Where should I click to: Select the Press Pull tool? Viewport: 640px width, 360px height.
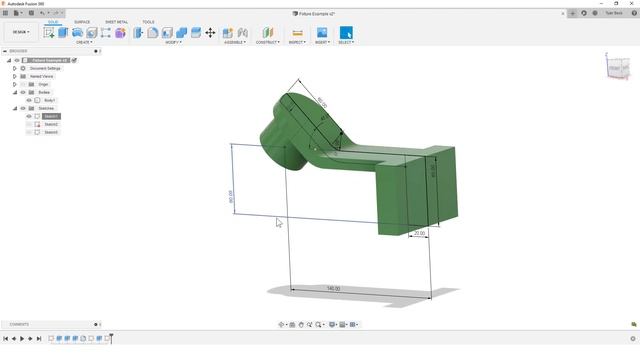tap(138, 33)
